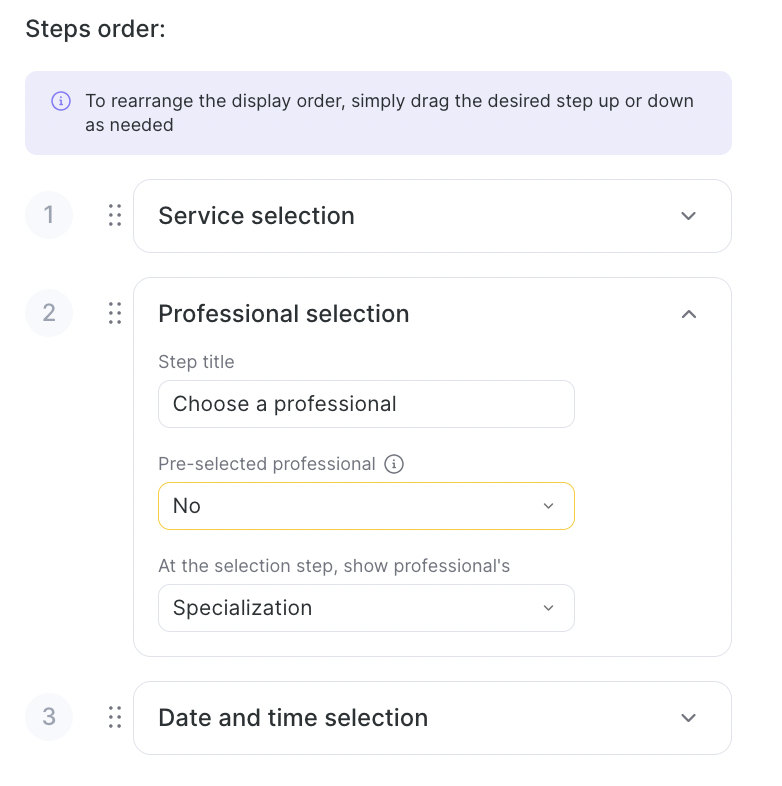
Task: Click the Pre-selected professional label
Action: click(267, 464)
